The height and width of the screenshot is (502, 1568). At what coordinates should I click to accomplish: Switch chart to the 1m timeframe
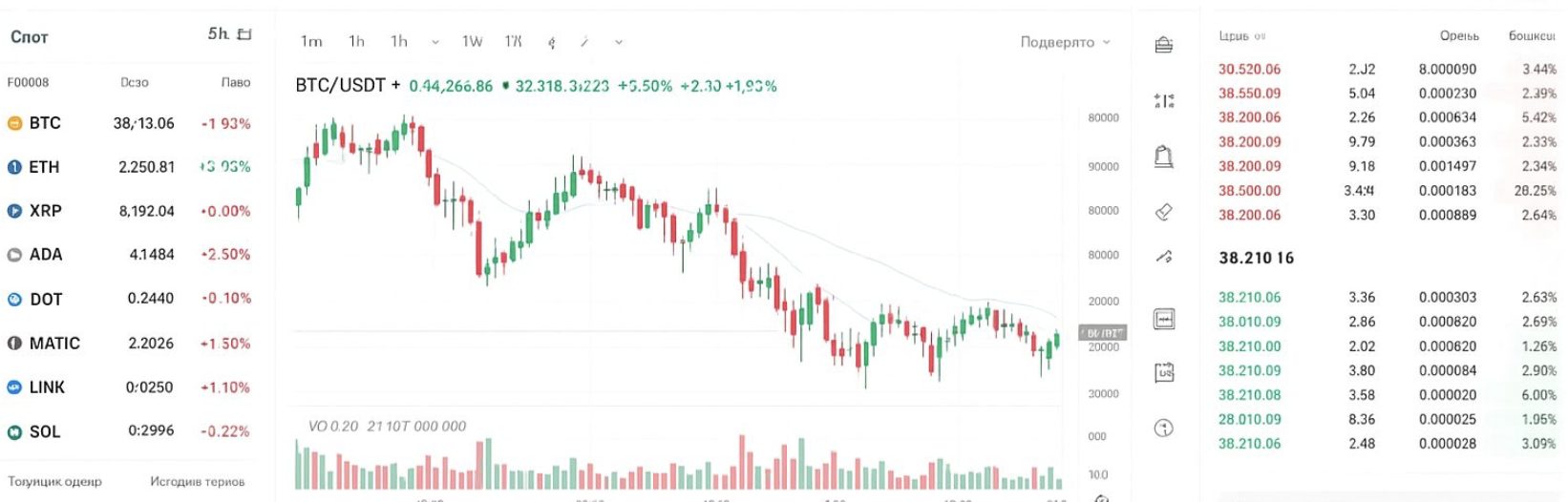coord(311,42)
